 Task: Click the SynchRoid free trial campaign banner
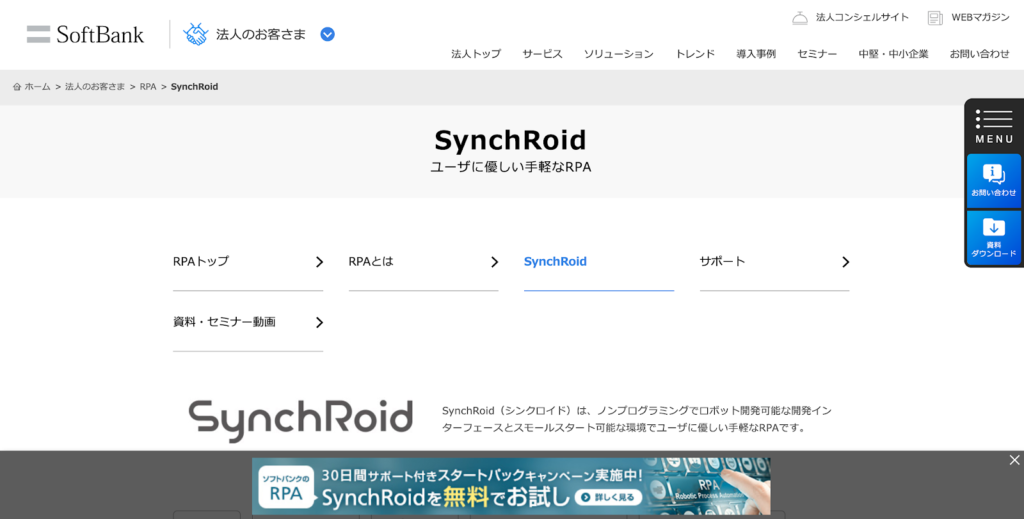point(511,486)
